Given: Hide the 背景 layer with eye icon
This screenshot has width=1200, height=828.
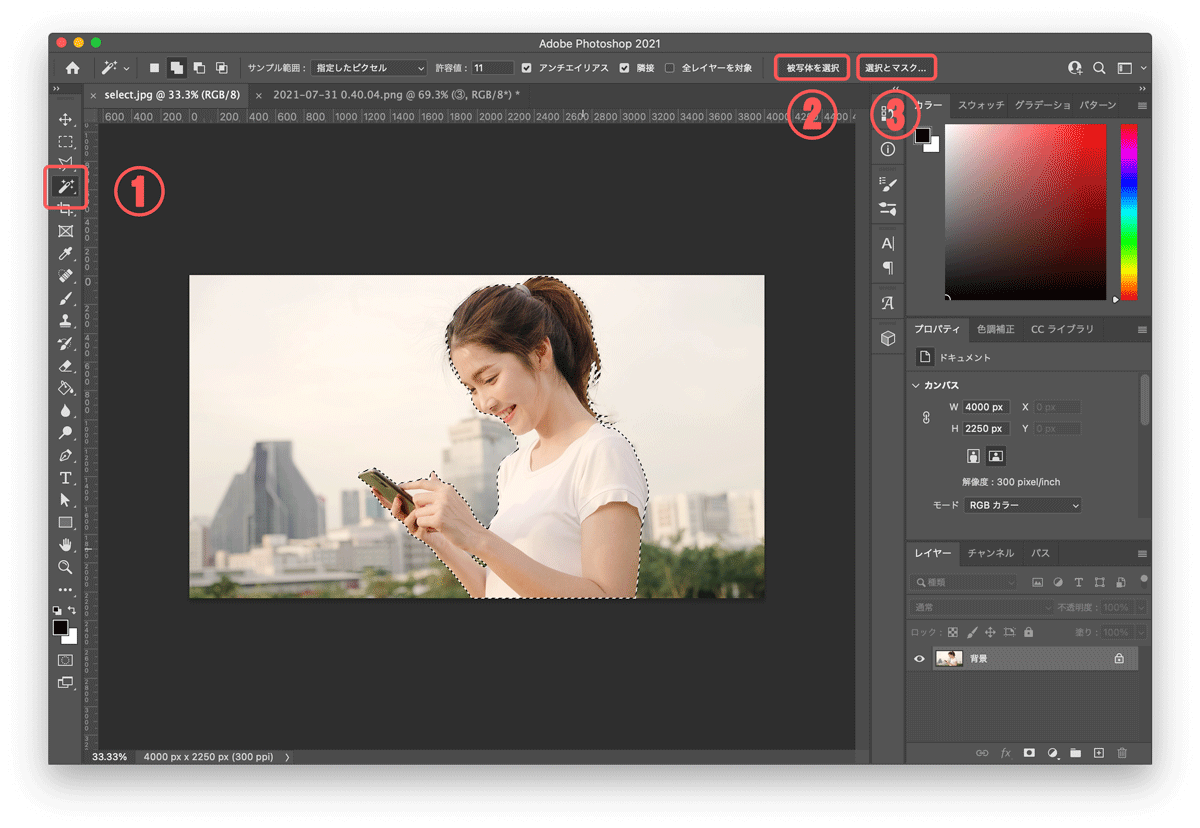Looking at the screenshot, I should click(919, 659).
